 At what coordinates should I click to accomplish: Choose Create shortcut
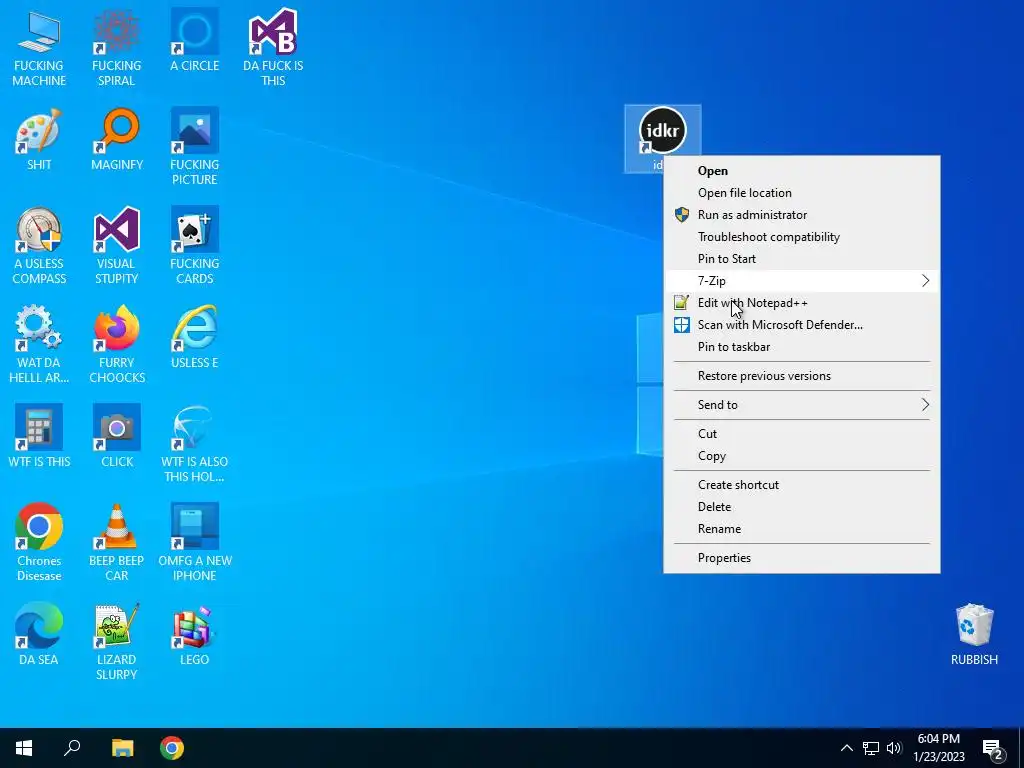click(x=802, y=485)
